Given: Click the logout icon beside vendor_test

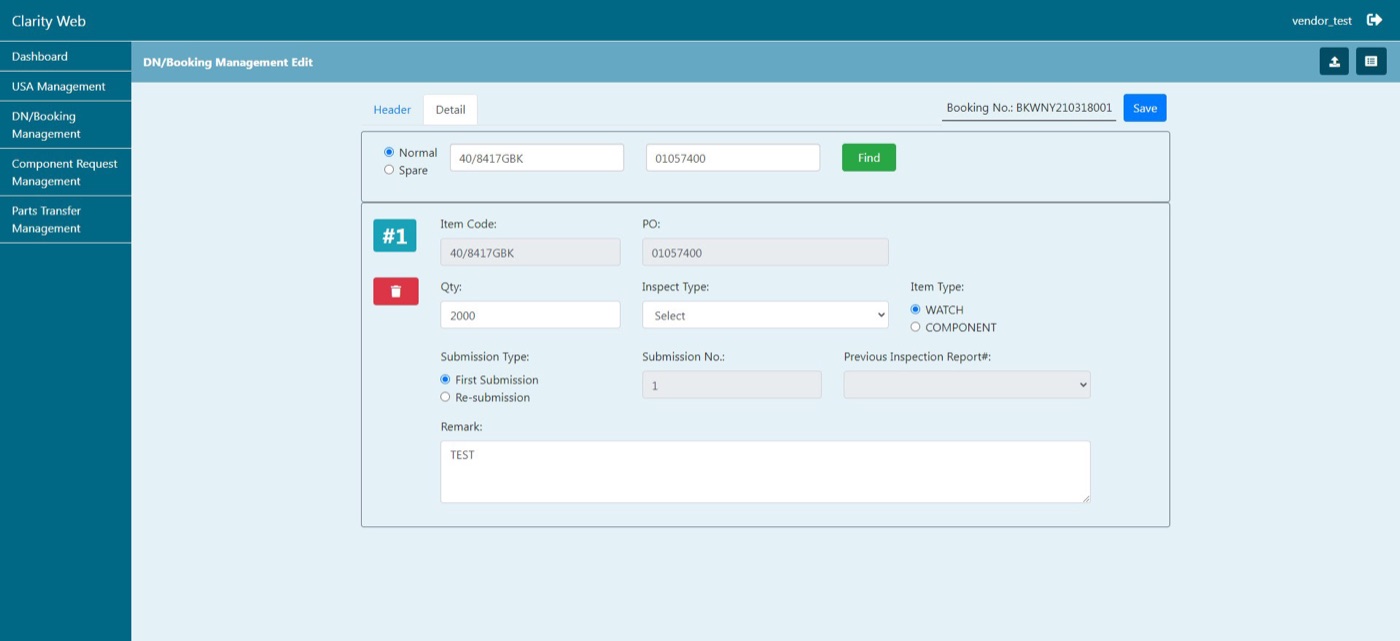Looking at the screenshot, I should pos(1375,20).
